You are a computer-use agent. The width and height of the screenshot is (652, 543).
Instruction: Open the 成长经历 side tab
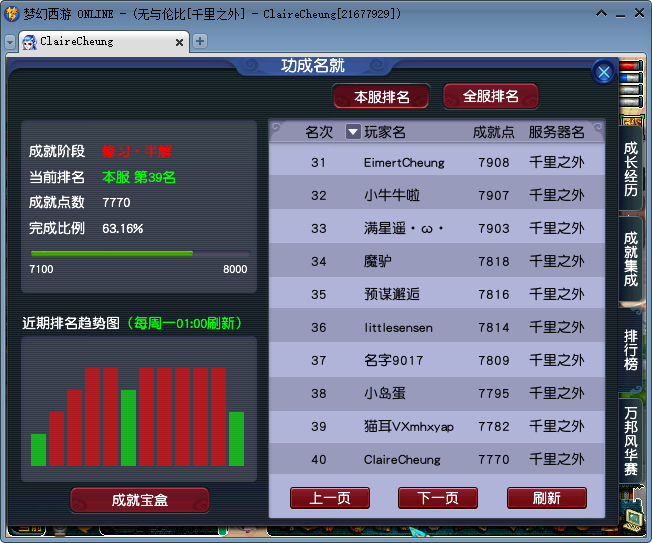(x=630, y=168)
